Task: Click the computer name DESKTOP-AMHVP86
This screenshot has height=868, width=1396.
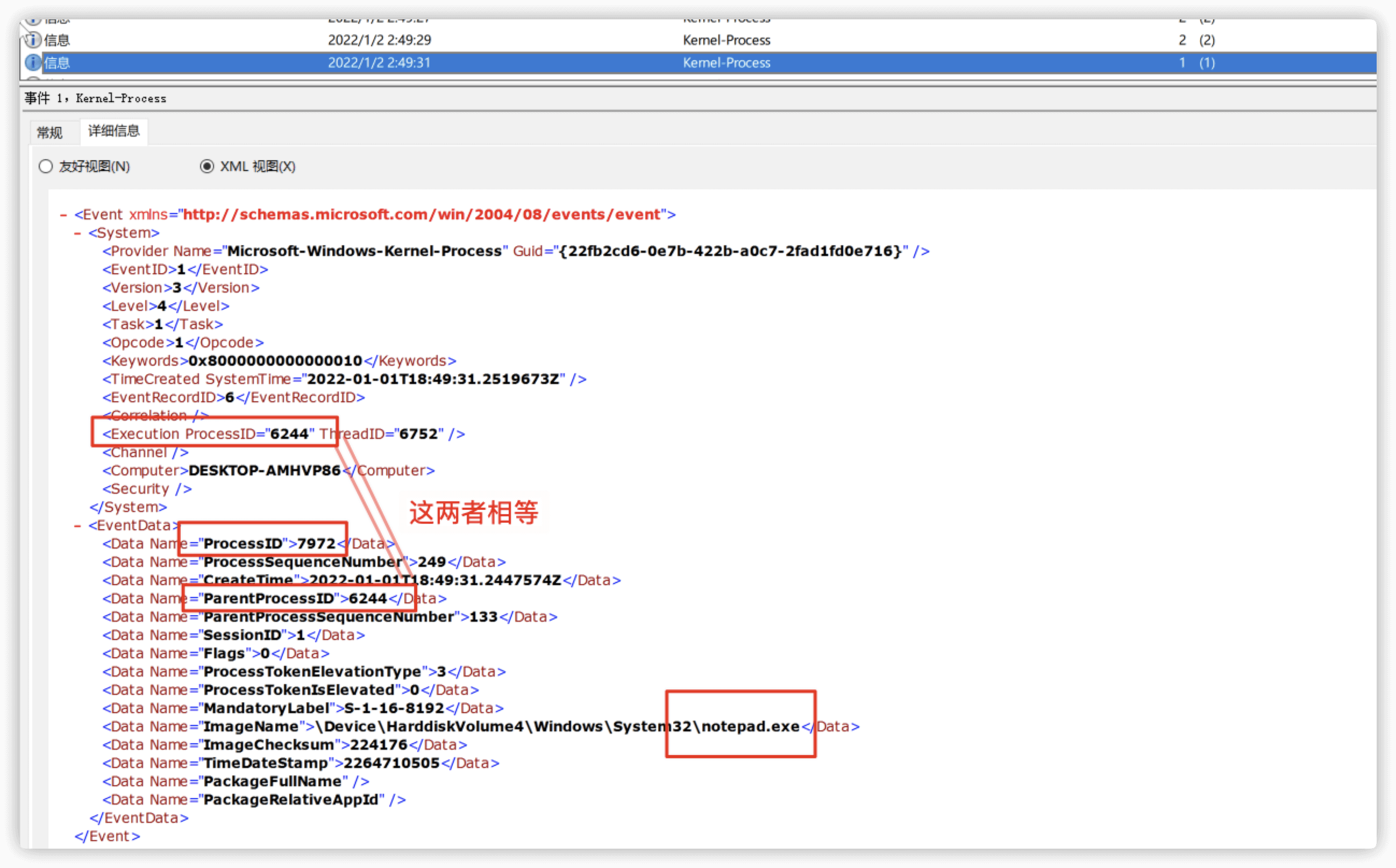Action: click(x=264, y=471)
